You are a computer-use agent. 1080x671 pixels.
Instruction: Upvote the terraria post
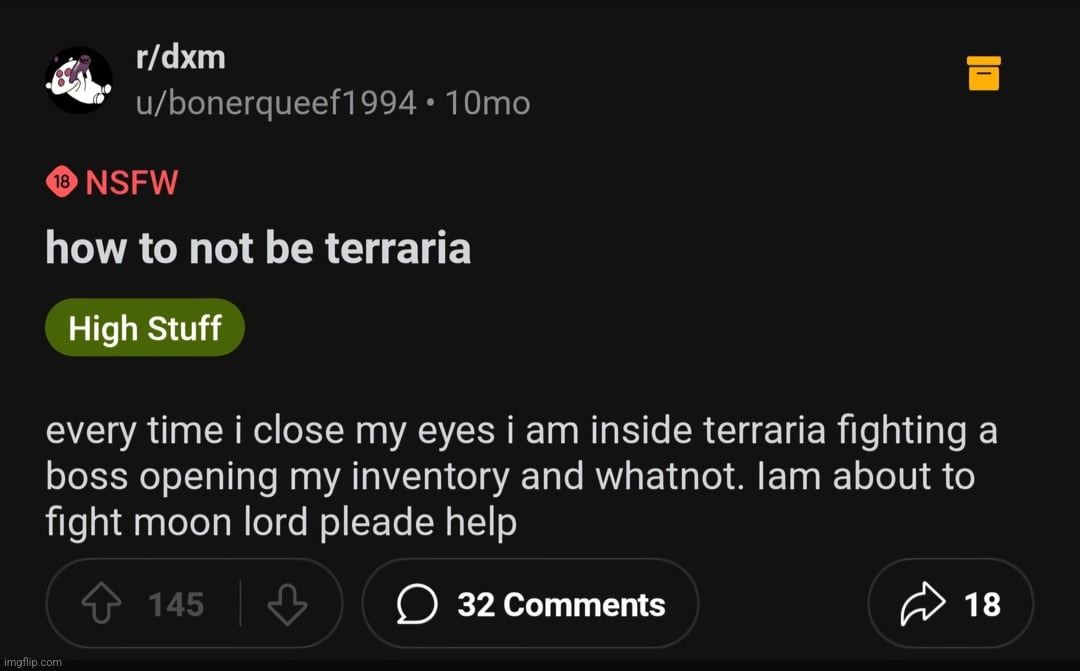102,604
